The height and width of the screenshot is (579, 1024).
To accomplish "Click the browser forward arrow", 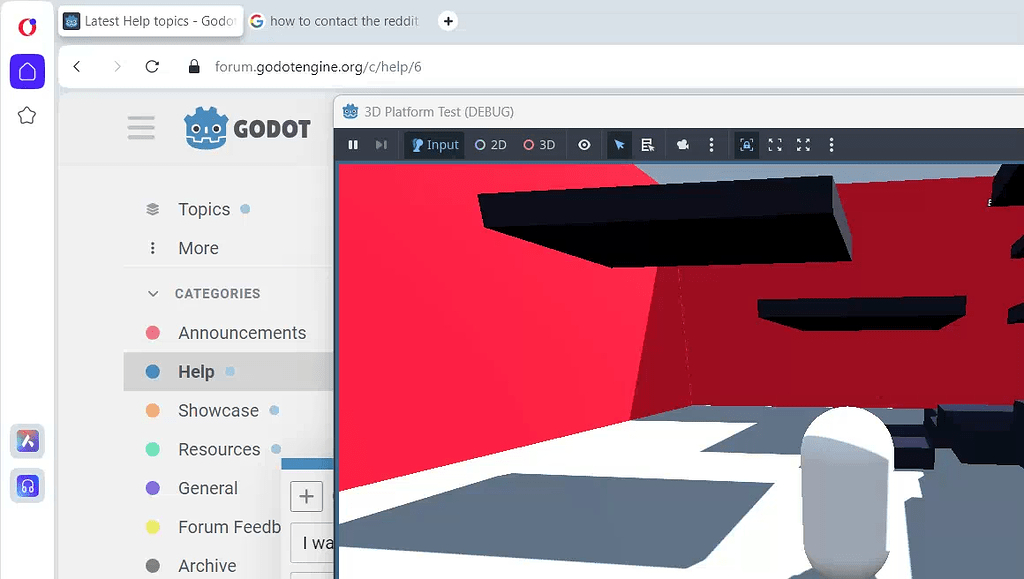I will [x=117, y=67].
